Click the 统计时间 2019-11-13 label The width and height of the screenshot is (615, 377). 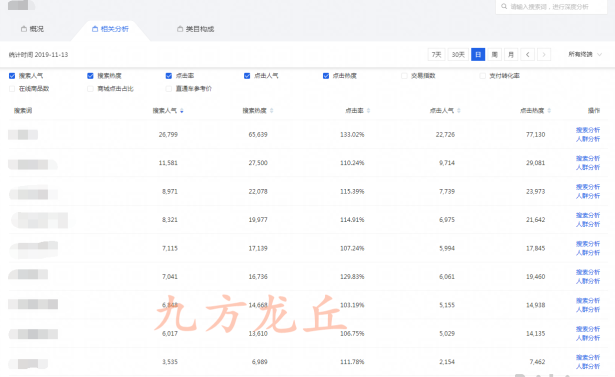pos(38,55)
